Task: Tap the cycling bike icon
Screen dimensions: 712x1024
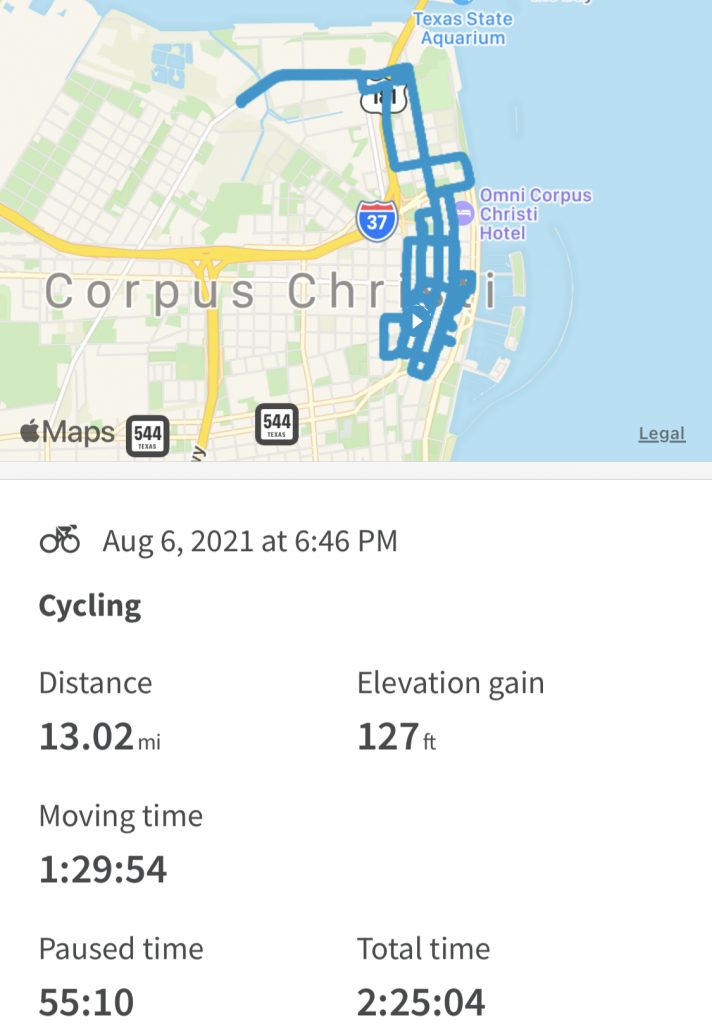Action: pos(60,540)
